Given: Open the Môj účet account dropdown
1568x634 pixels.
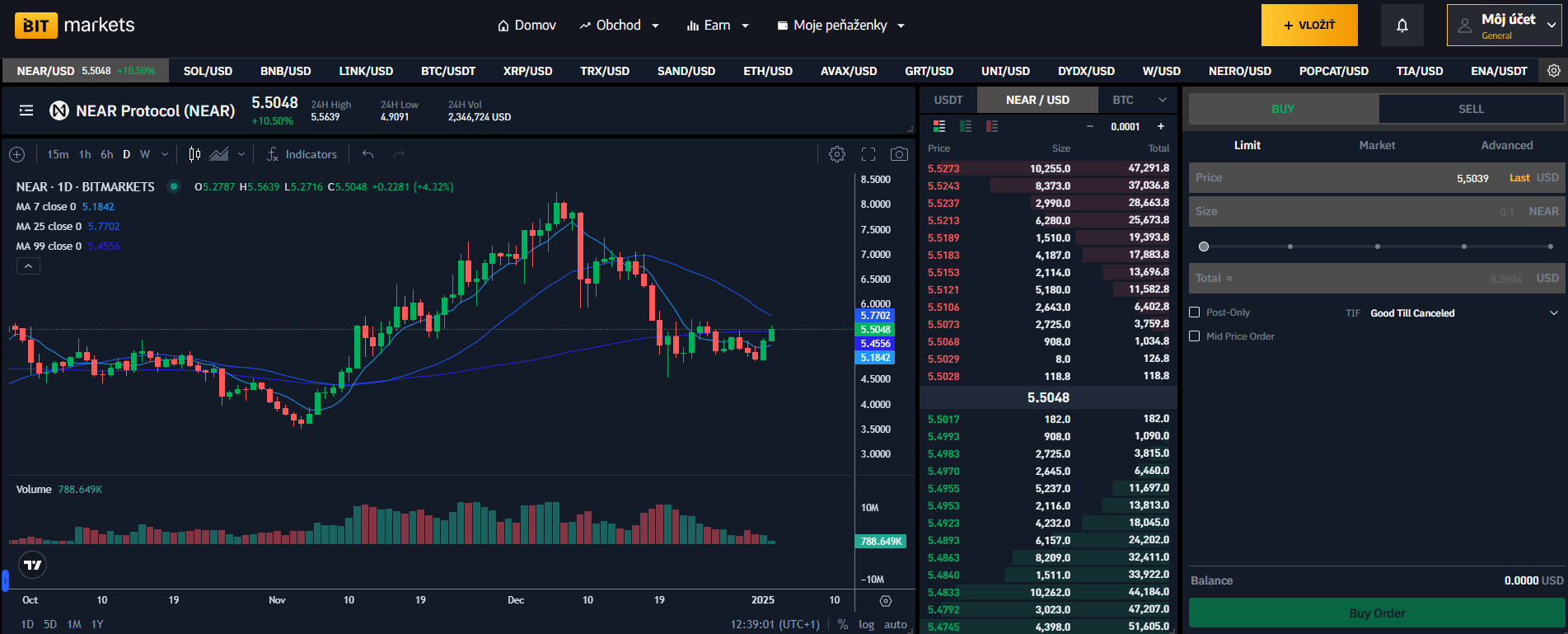Looking at the screenshot, I should pyautogui.click(x=1505, y=26).
